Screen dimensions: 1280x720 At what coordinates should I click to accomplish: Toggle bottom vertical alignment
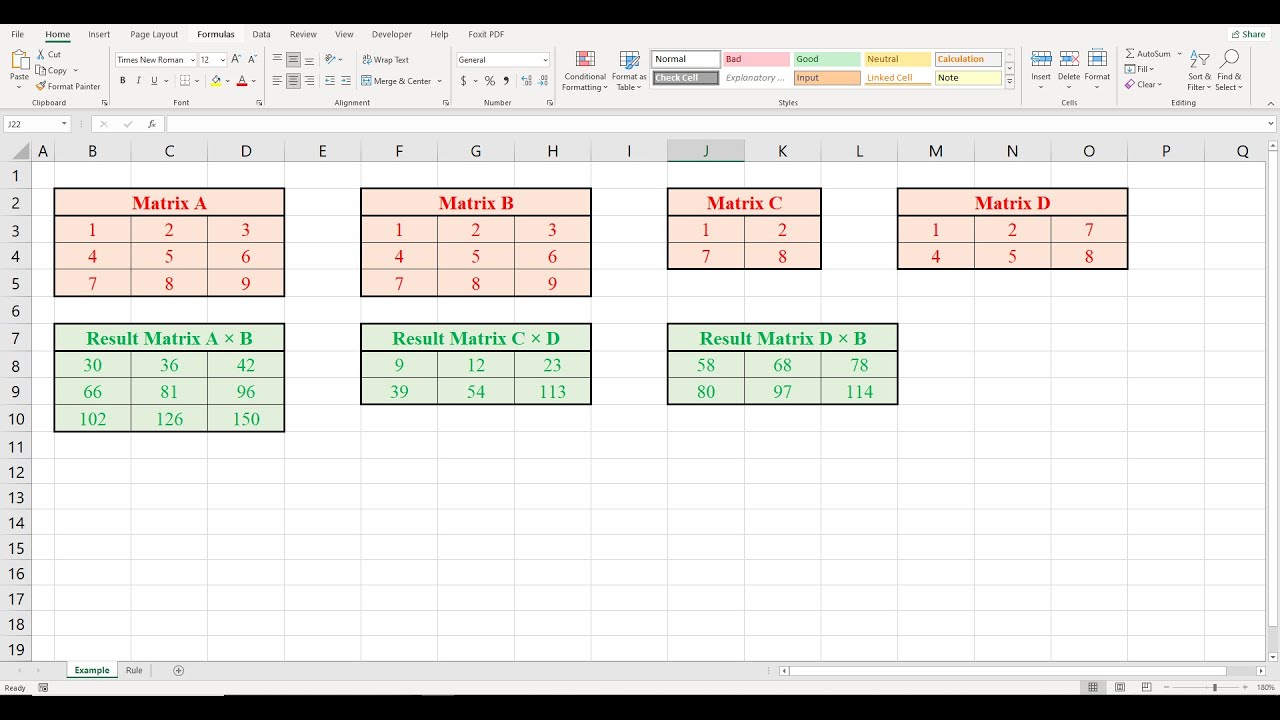tap(309, 60)
